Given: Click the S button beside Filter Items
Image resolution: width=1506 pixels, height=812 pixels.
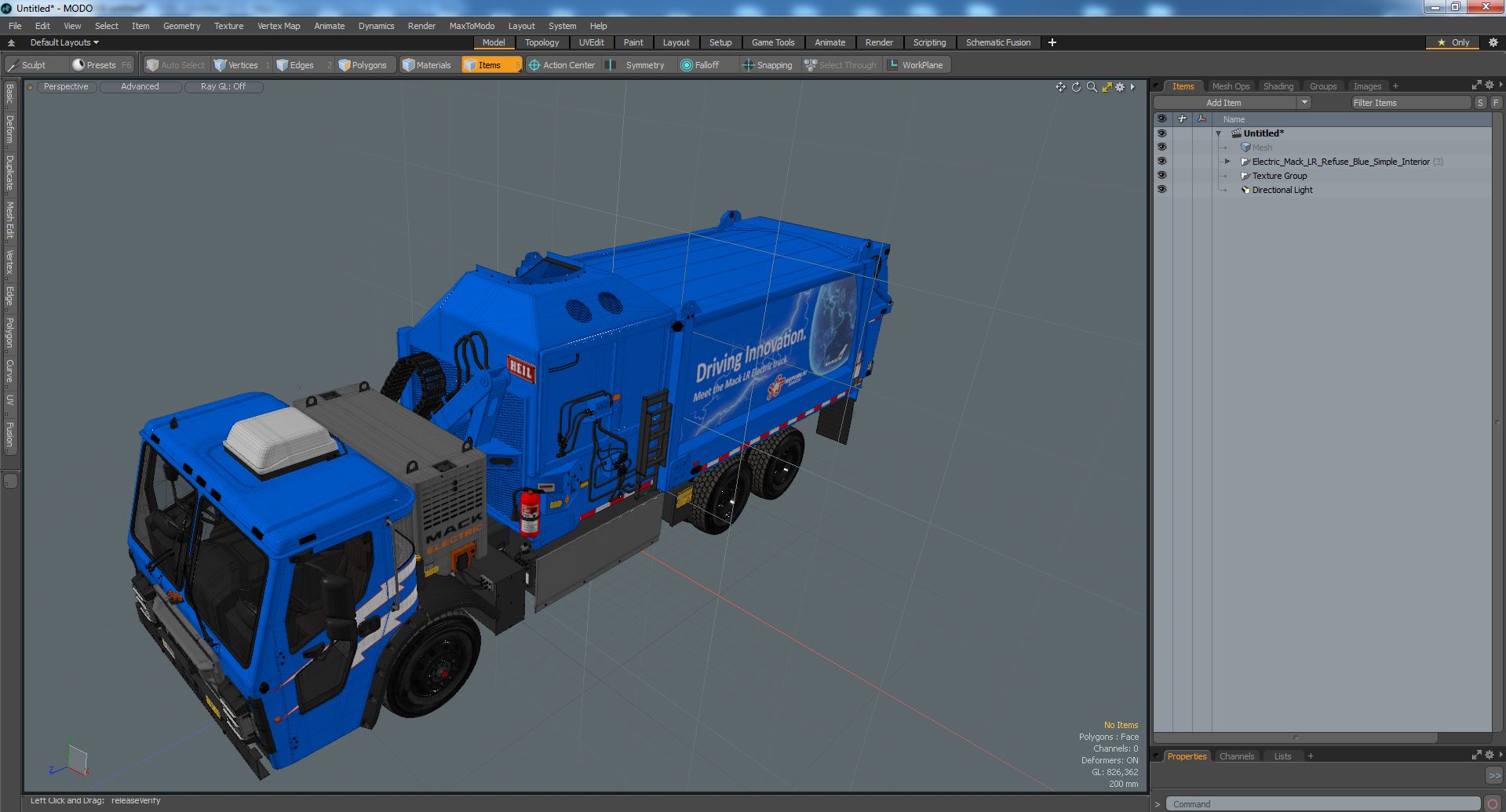Looking at the screenshot, I should [1480, 103].
